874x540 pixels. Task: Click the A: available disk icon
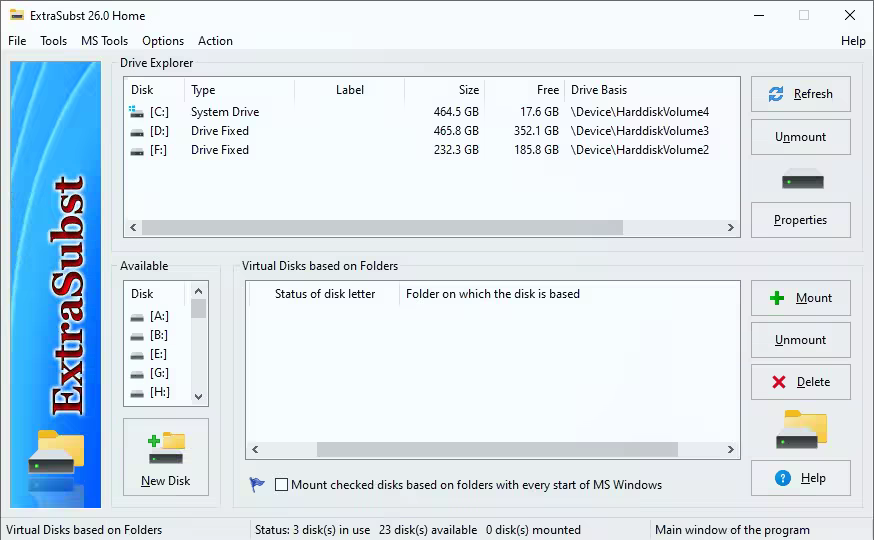point(137,316)
